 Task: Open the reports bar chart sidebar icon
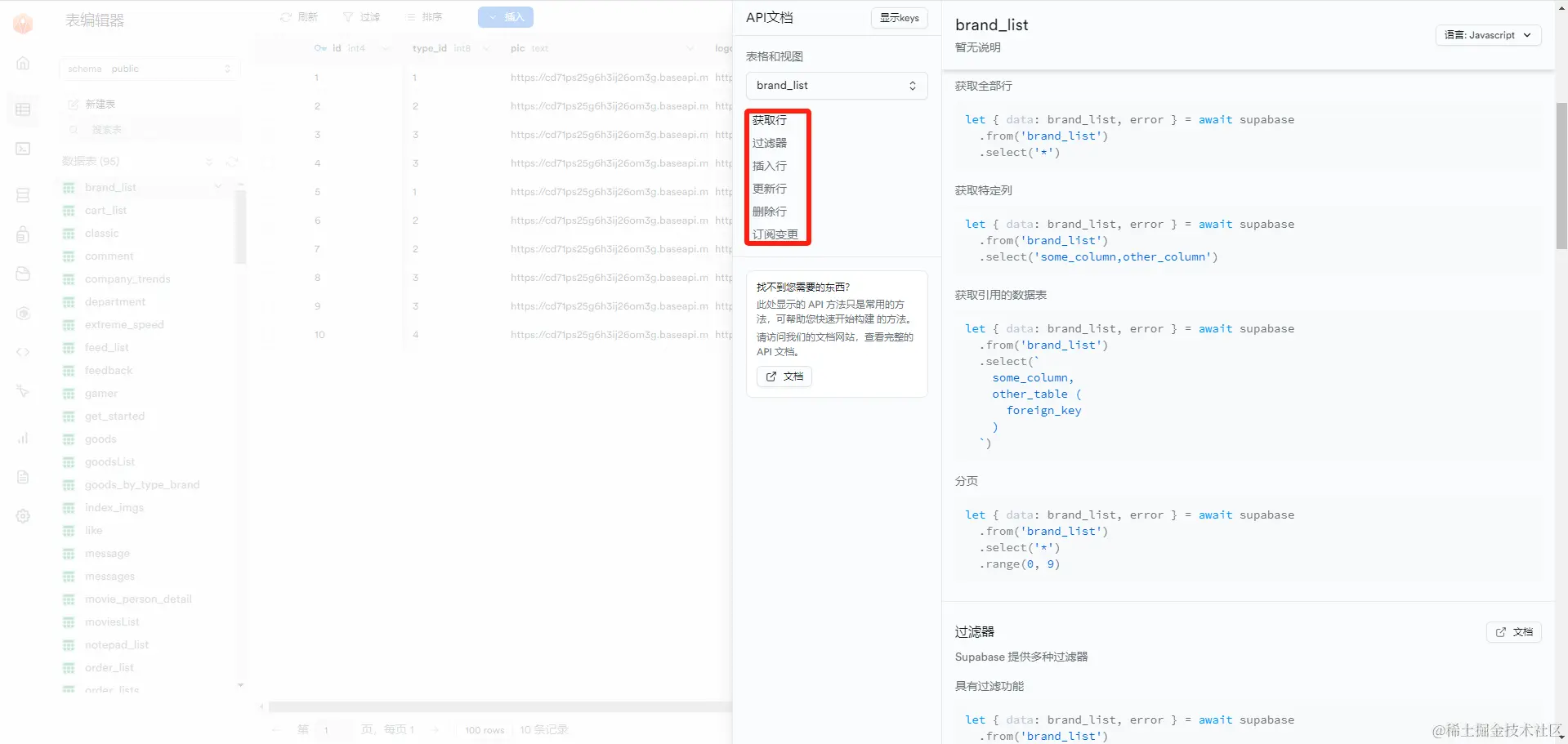click(x=23, y=438)
